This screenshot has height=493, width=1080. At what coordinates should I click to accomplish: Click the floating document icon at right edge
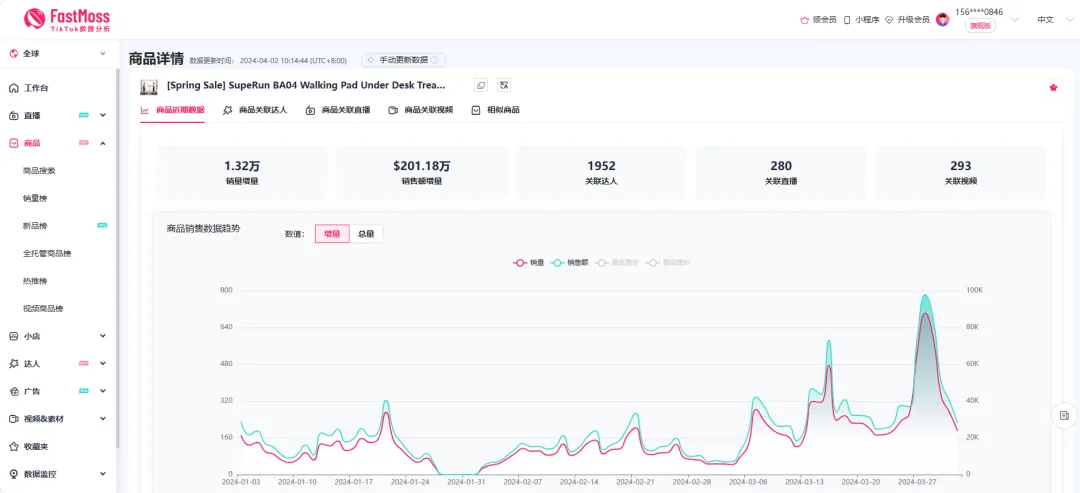click(x=1064, y=415)
